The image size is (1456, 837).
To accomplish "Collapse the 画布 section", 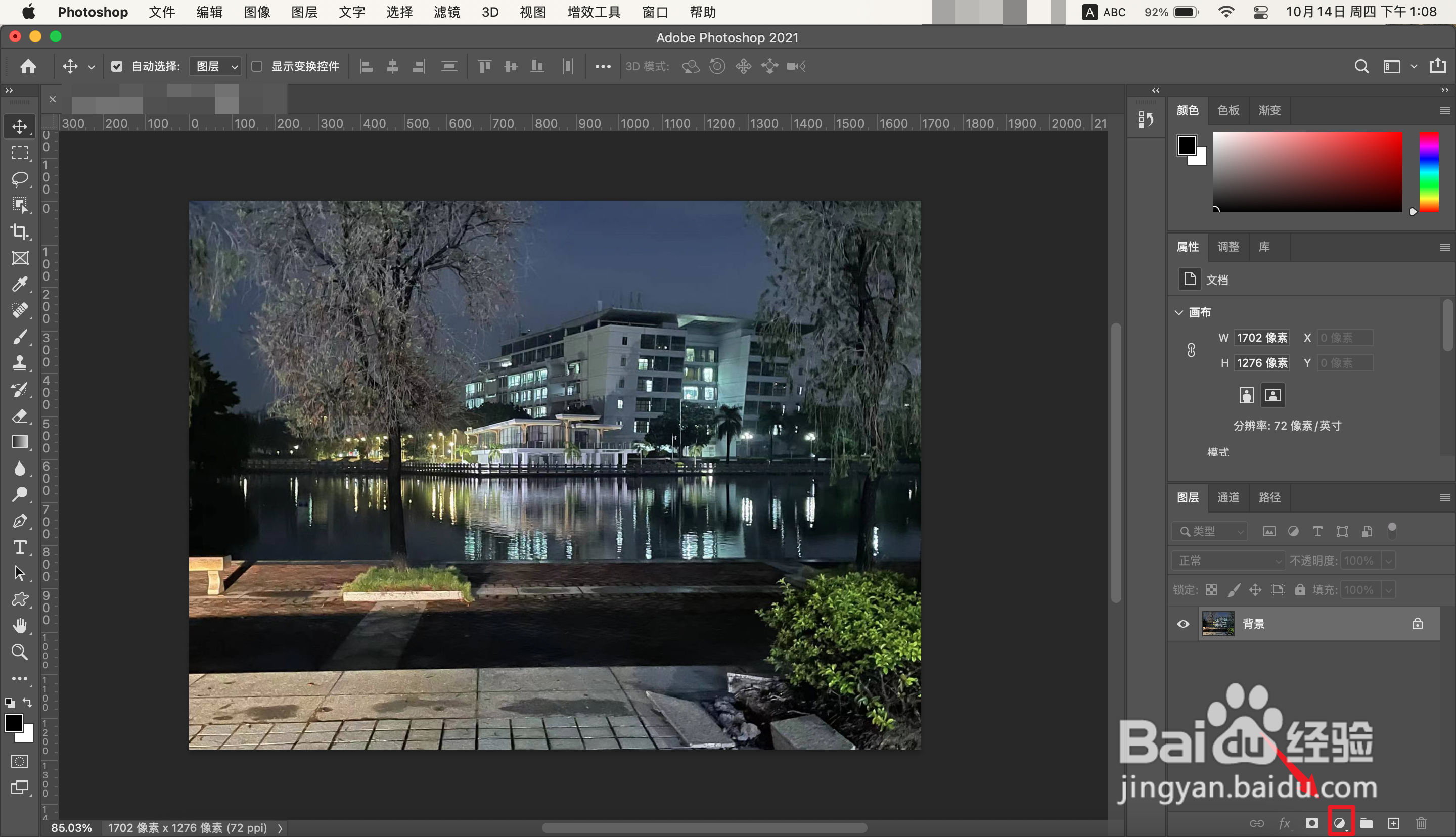I will pos(1179,313).
